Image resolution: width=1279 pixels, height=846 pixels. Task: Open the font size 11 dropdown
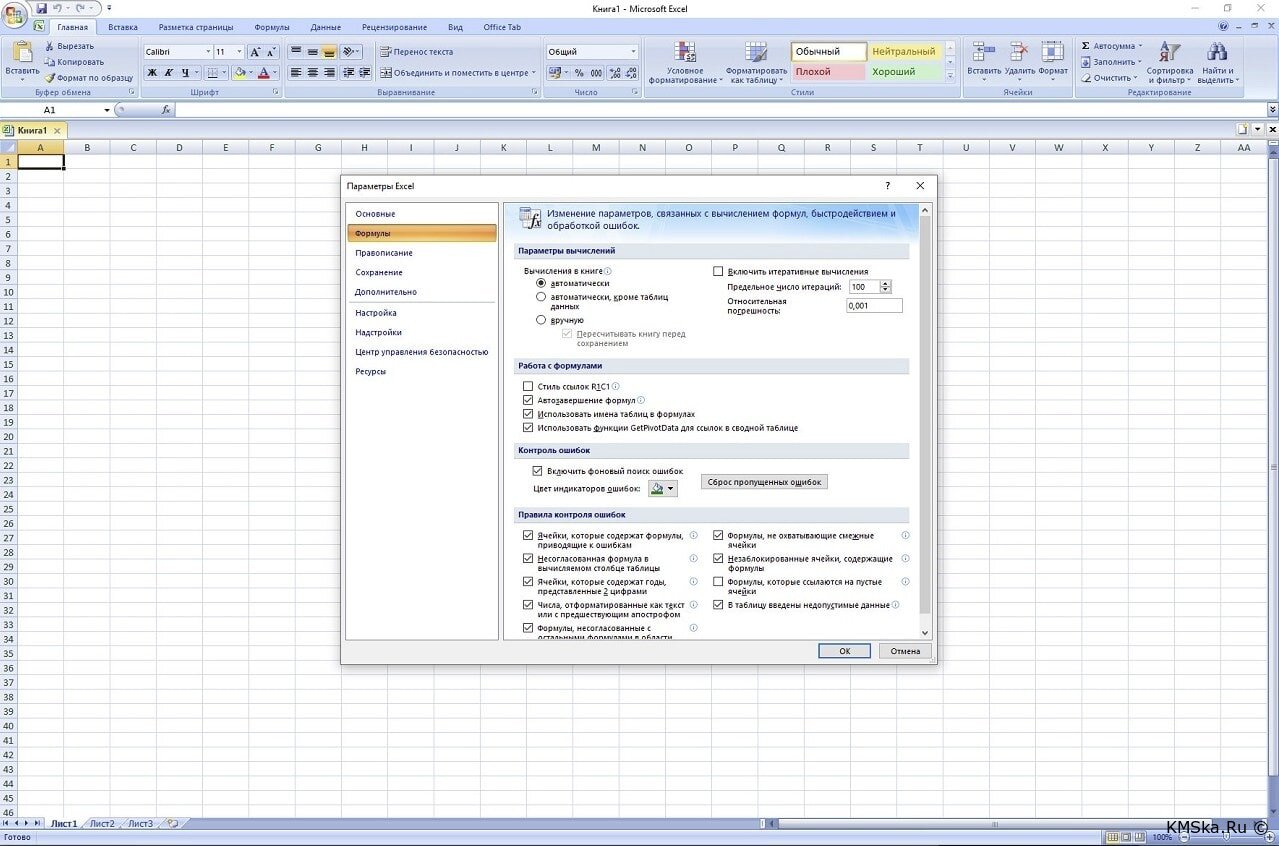tap(239, 52)
